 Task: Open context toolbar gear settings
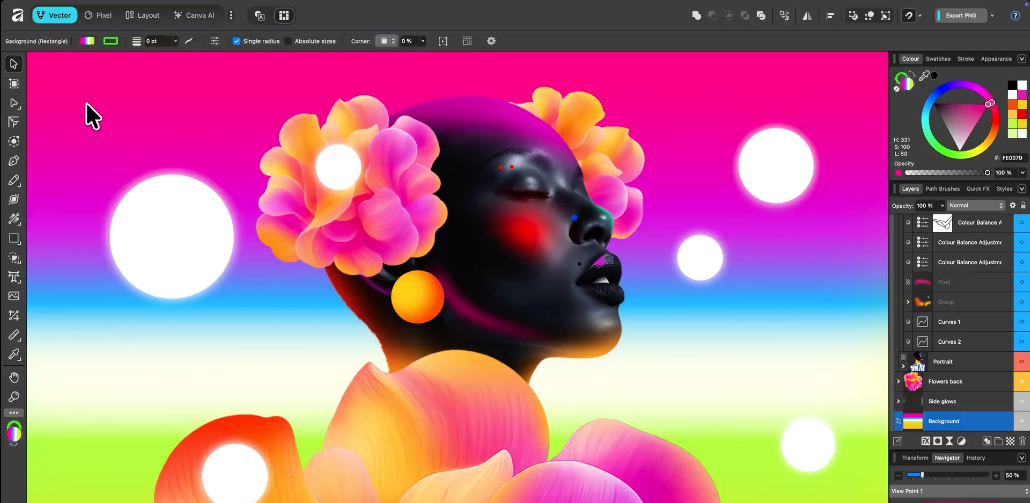[491, 41]
